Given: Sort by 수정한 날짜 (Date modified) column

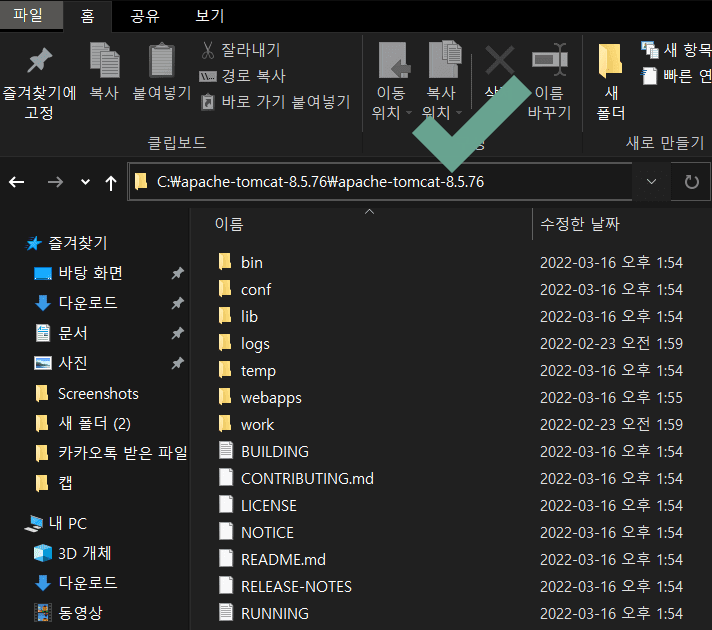Looking at the screenshot, I should [579, 224].
